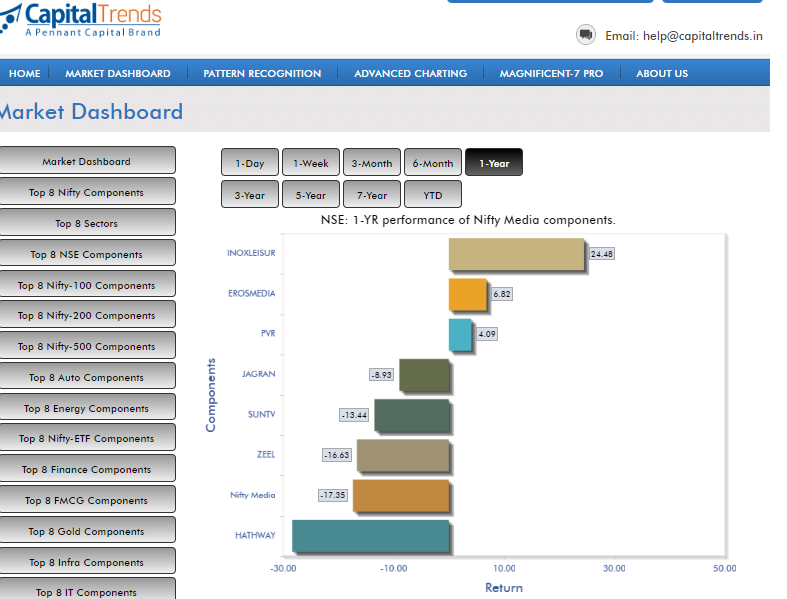Screen dimensions: 787x599
Task: Open Top 8 Nifty-ETF Components
Action: pyautogui.click(x=86, y=438)
